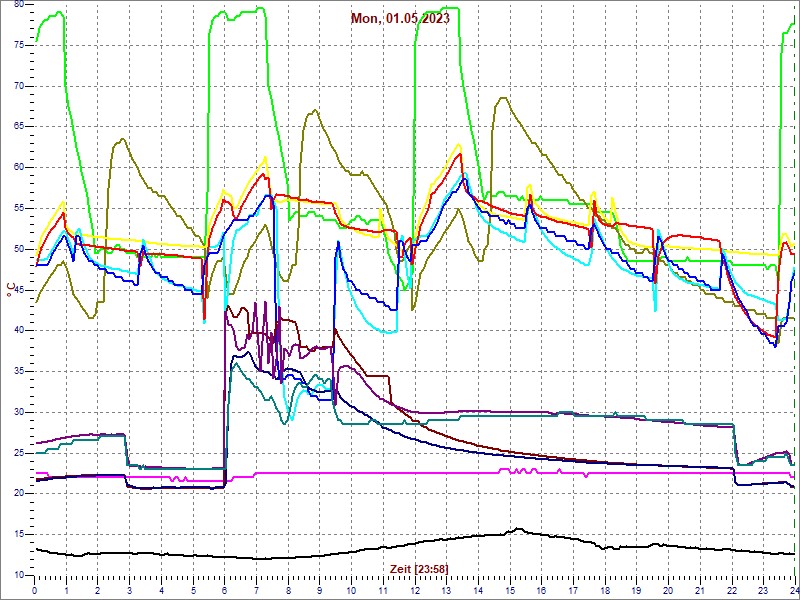Select hour 14 on the time axis
The image size is (800, 600).
(x=478, y=589)
